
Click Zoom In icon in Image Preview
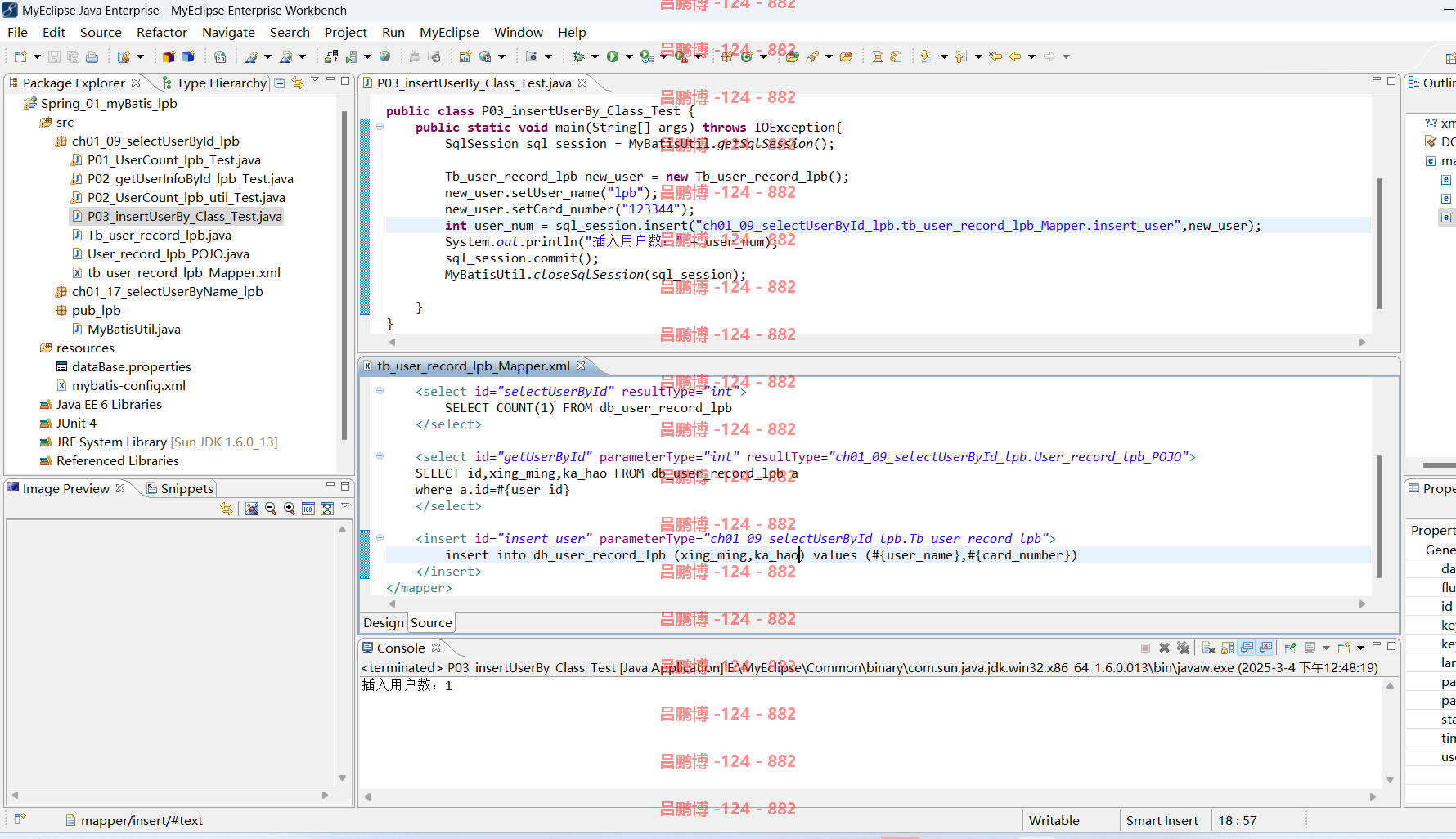click(290, 509)
